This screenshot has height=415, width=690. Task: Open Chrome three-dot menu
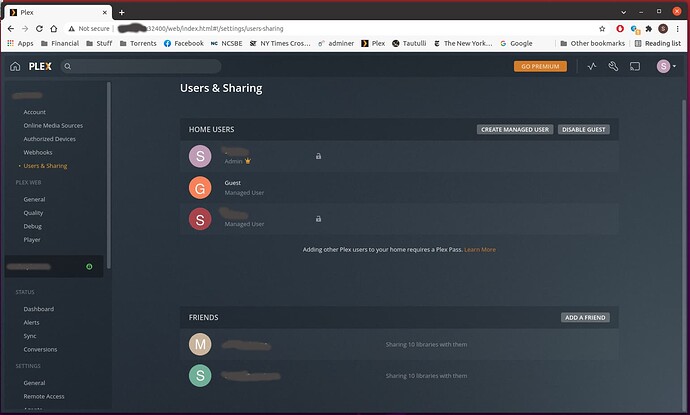click(x=678, y=29)
